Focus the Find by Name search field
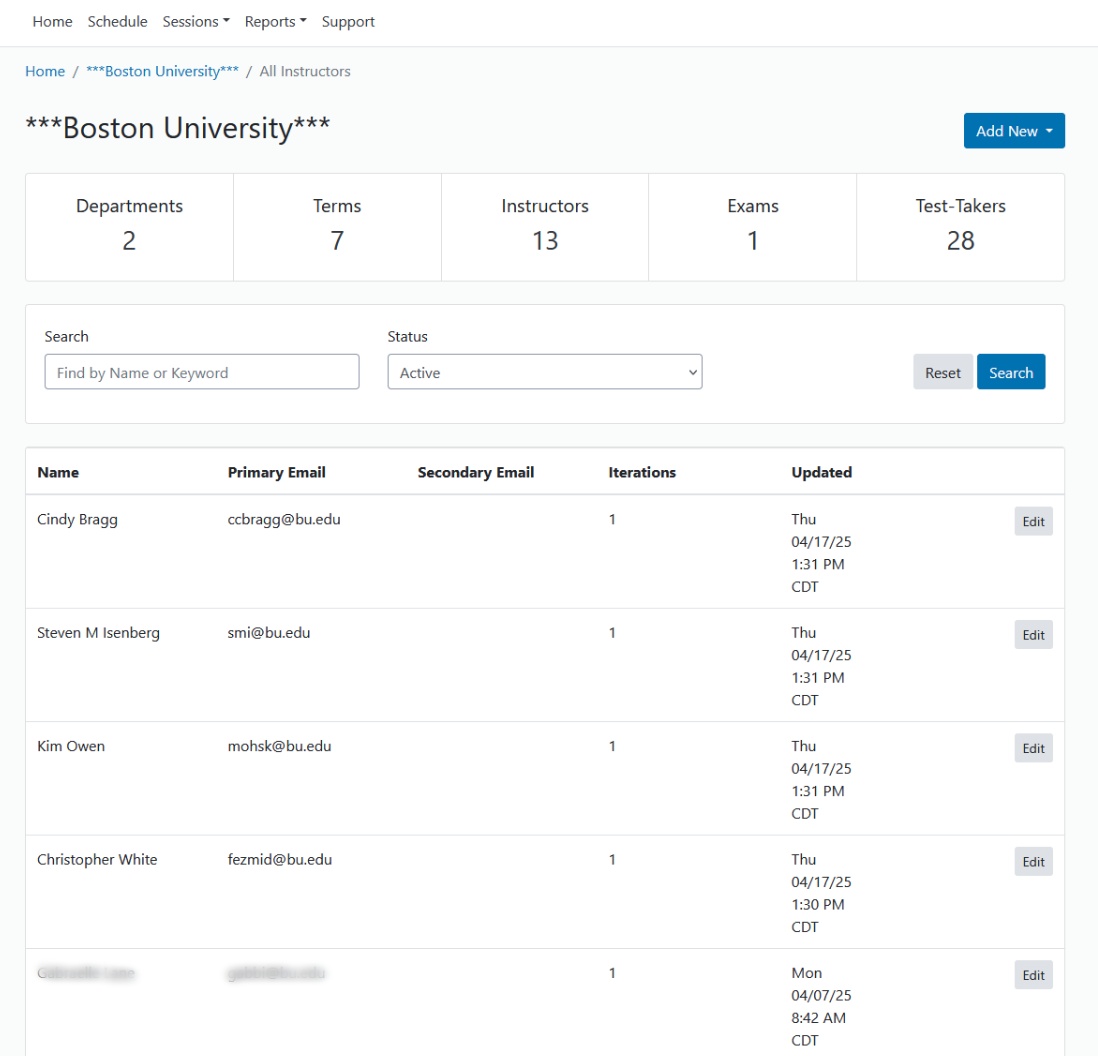 click(x=201, y=372)
